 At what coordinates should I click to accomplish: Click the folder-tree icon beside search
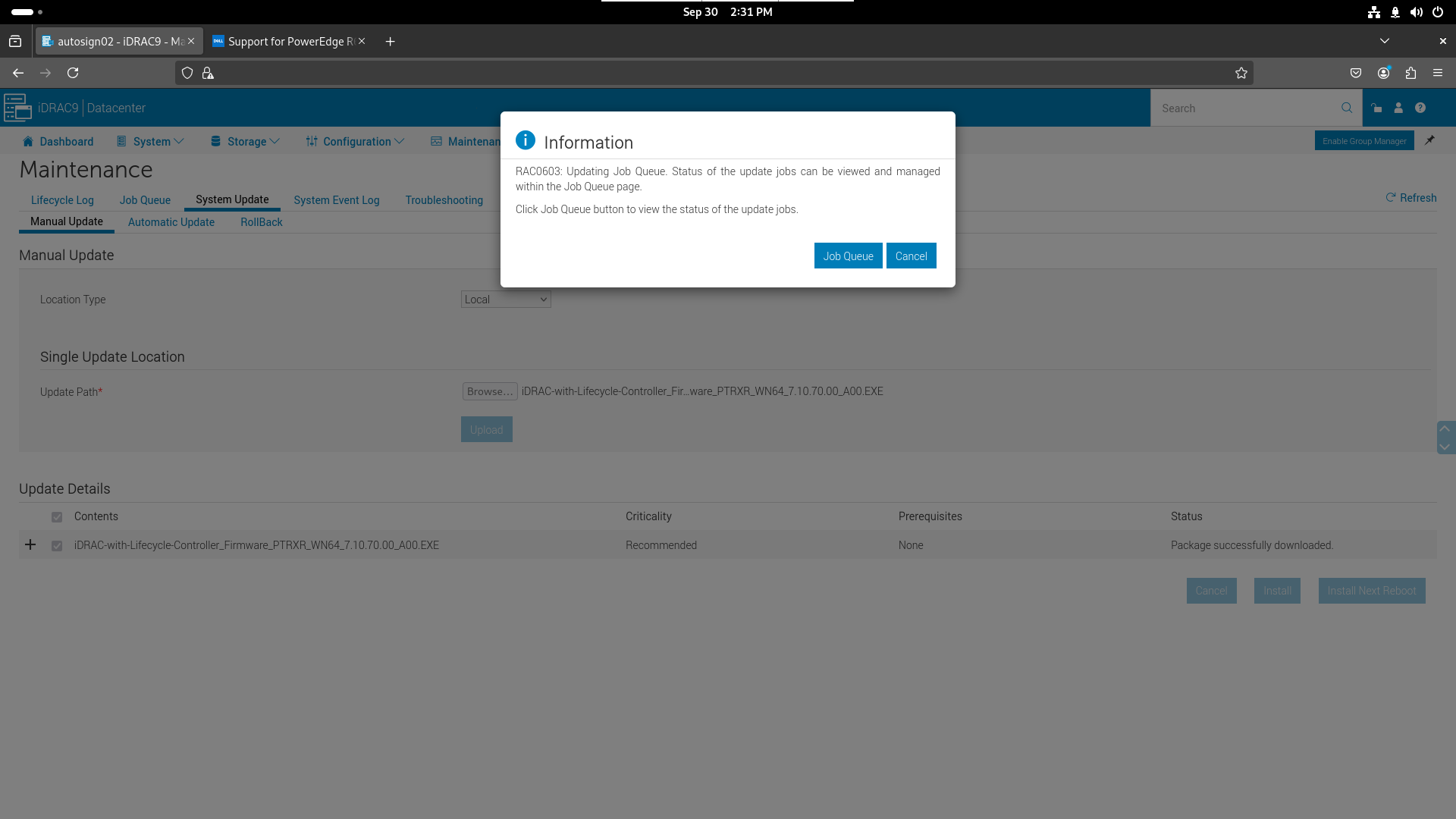tap(1376, 108)
